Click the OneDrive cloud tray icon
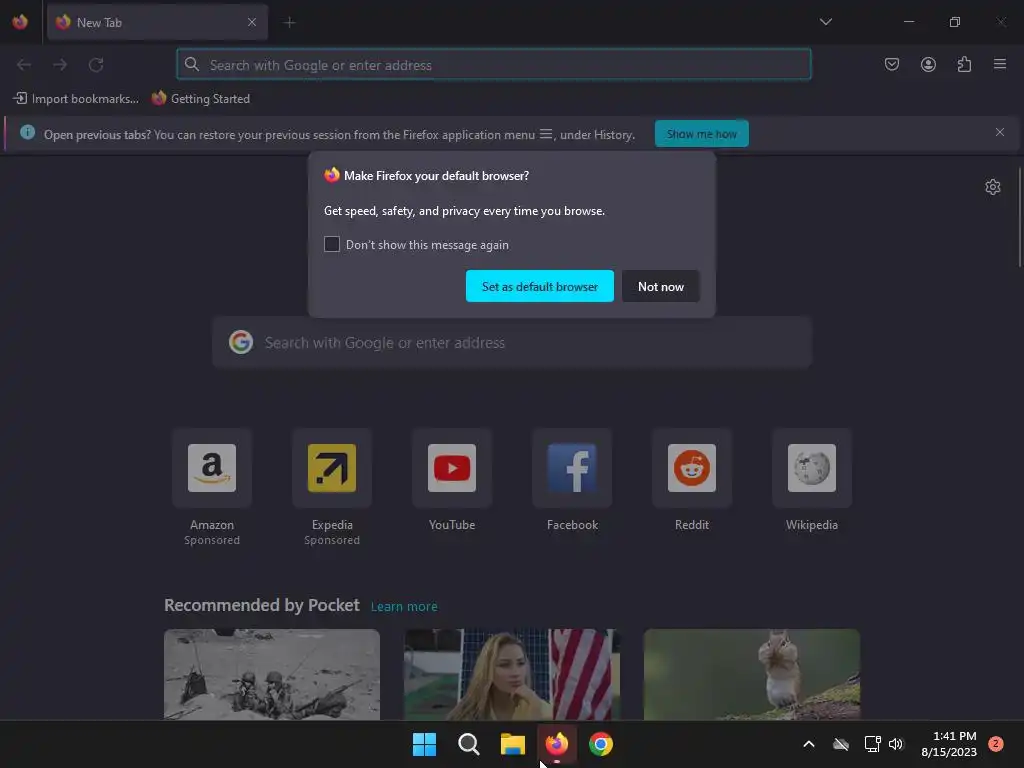The width and height of the screenshot is (1024, 768). coord(841,744)
